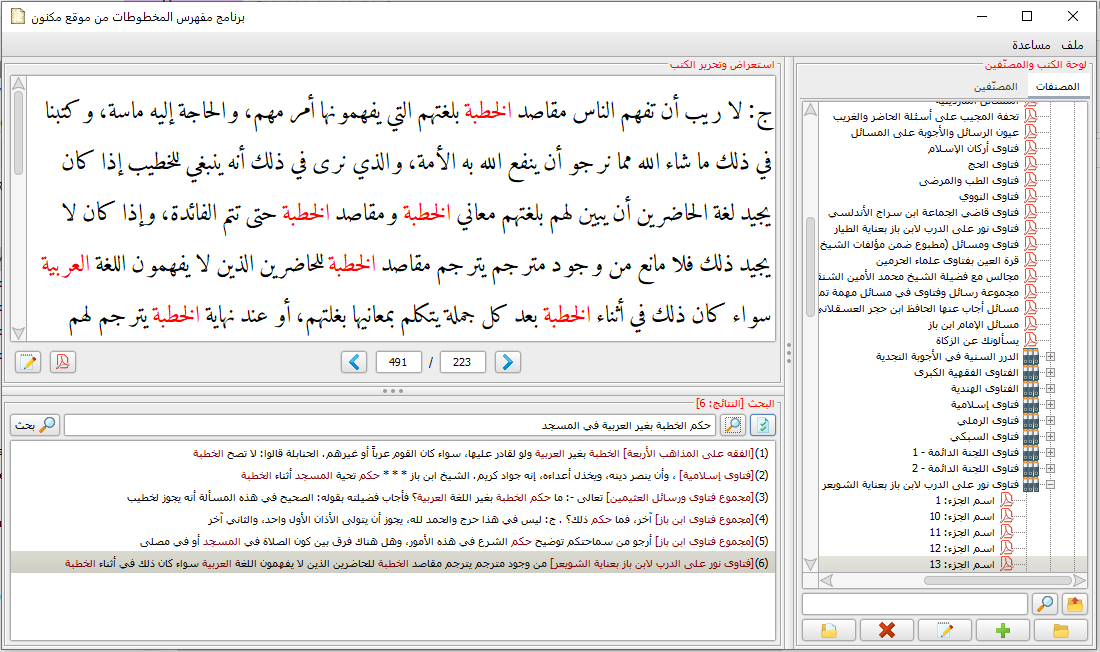This screenshot has width=1100, height=652.
Task: Open the PDF view button below the text viewer
Action: (x=62, y=362)
